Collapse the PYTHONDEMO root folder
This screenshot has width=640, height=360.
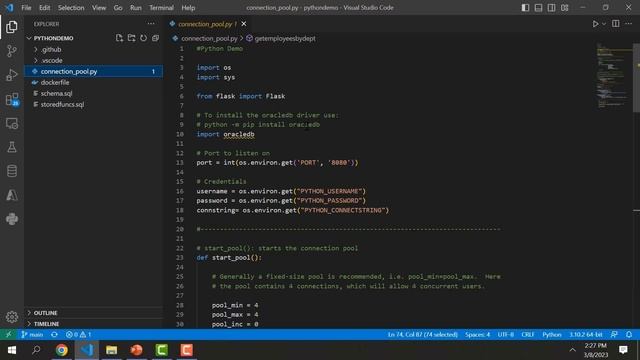[x=53, y=38]
